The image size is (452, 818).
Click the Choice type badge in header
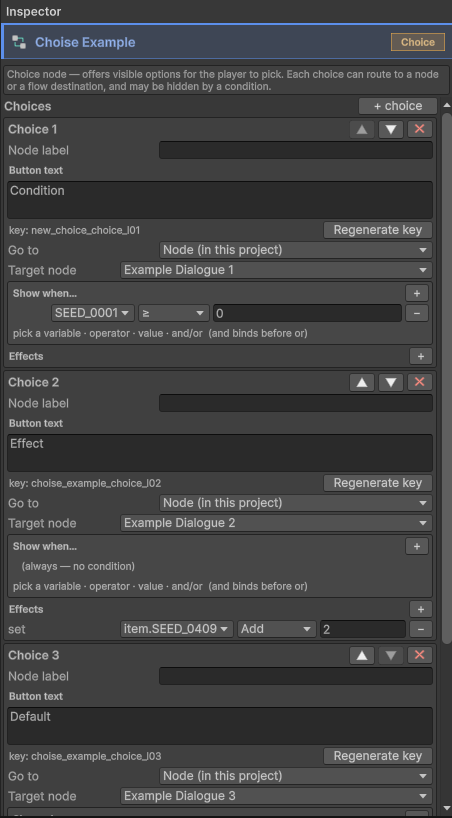pyautogui.click(x=418, y=42)
